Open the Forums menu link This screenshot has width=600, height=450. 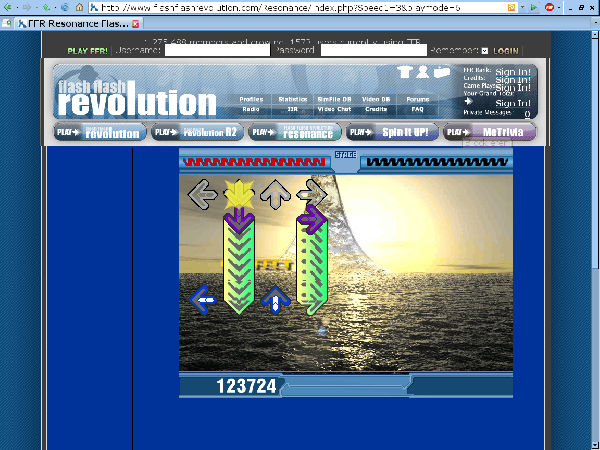(x=417, y=100)
